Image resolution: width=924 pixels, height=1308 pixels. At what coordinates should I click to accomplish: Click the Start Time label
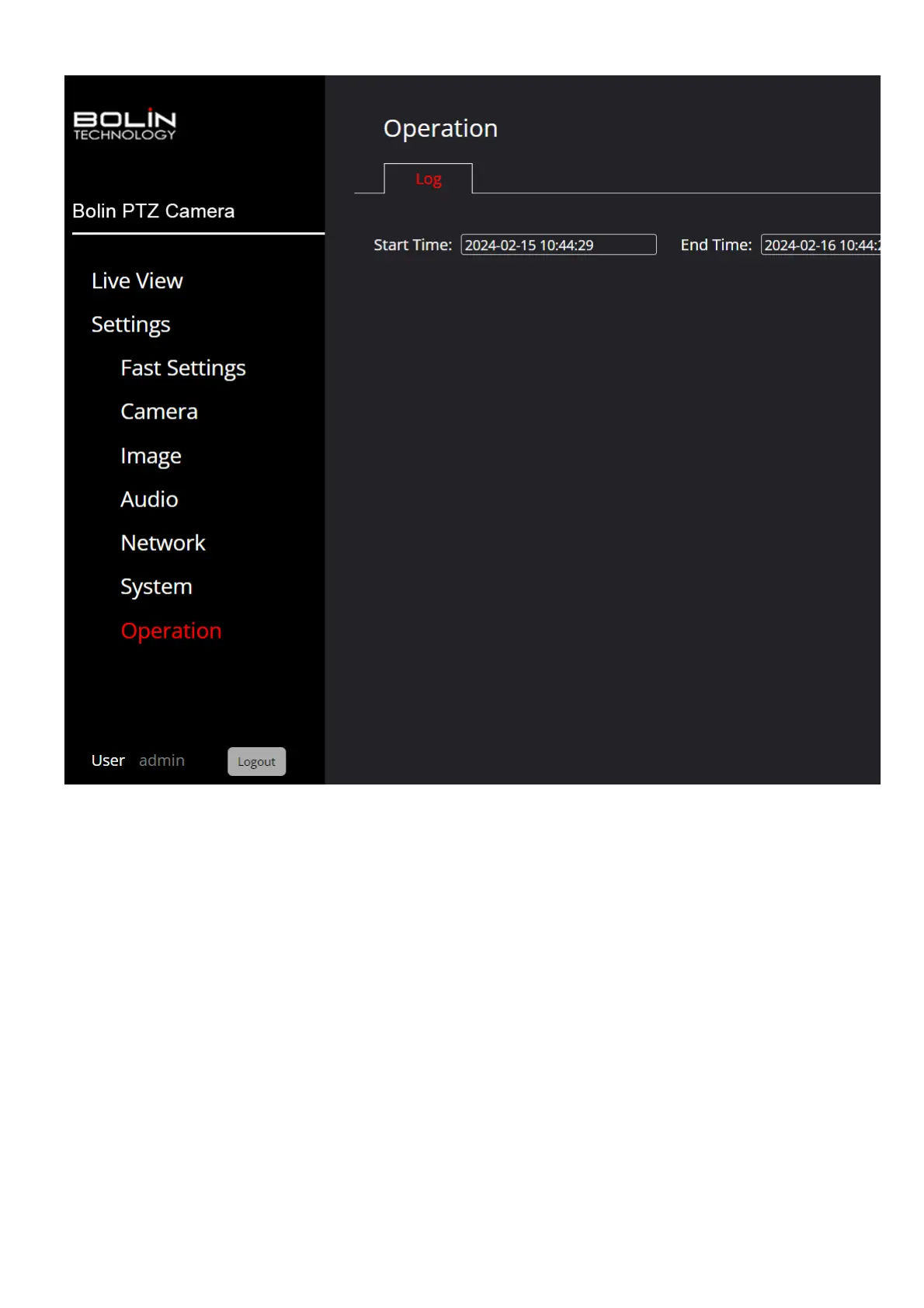[412, 245]
